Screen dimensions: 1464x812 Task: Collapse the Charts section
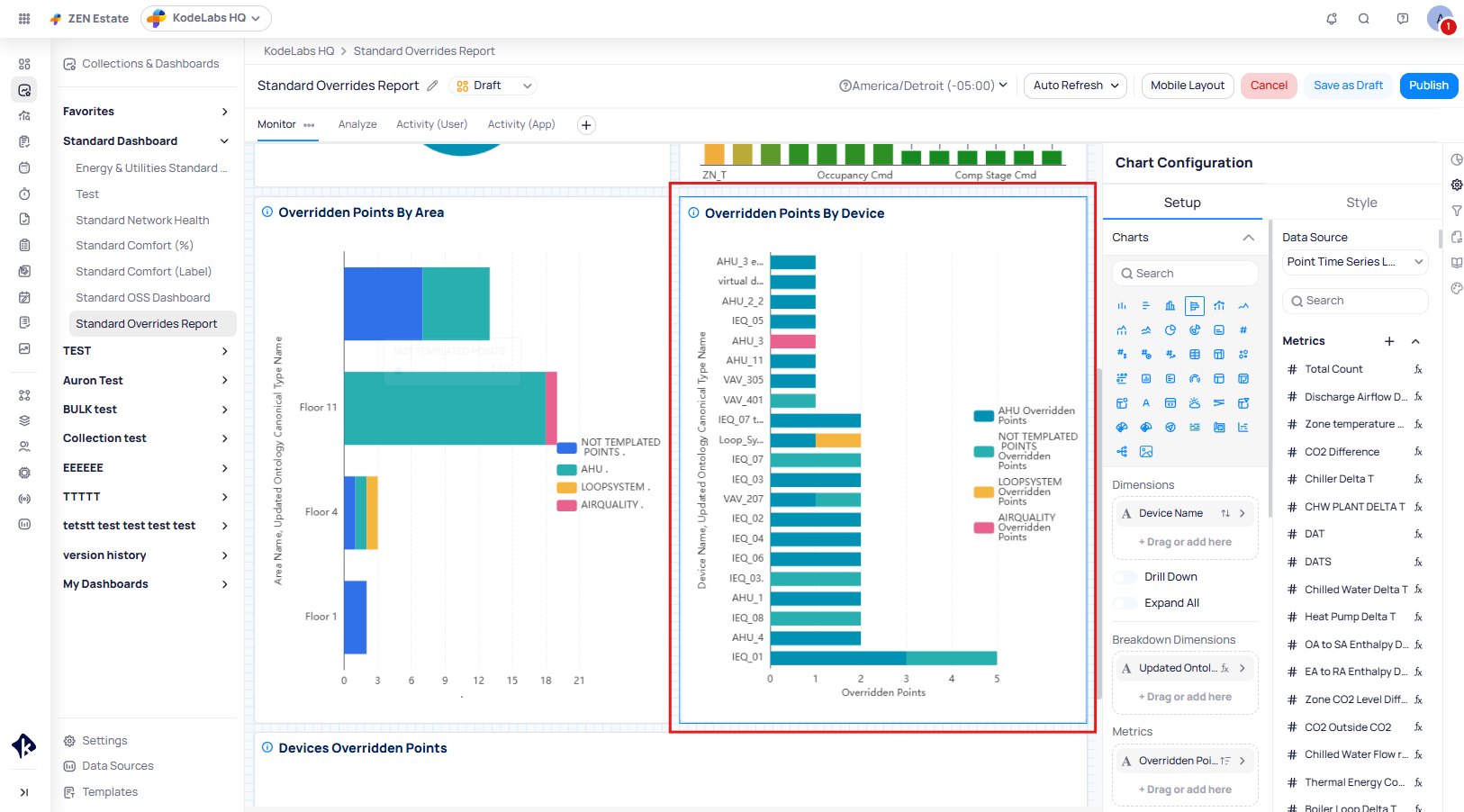[1248, 238]
